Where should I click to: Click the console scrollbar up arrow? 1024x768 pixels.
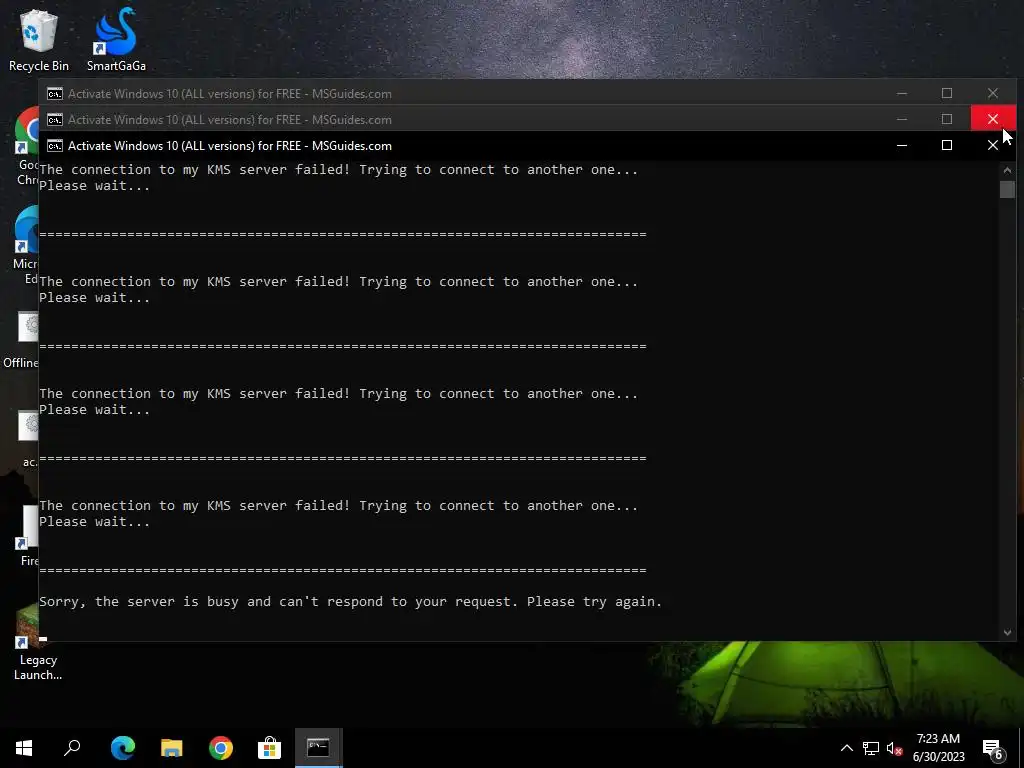tap(1007, 170)
